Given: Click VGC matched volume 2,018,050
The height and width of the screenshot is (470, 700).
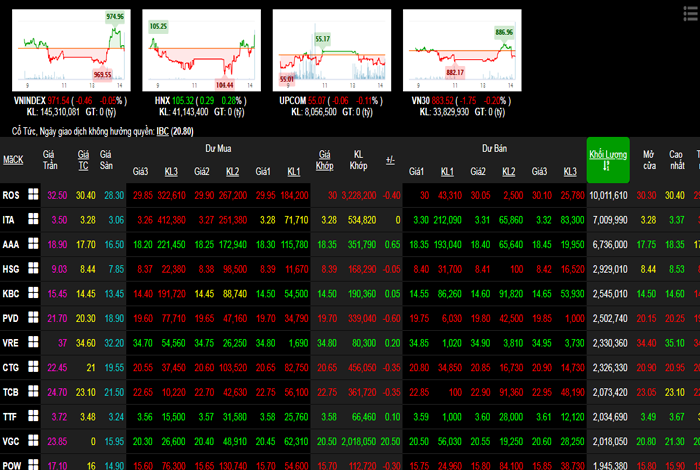Looking at the screenshot, I should (x=359, y=441).
